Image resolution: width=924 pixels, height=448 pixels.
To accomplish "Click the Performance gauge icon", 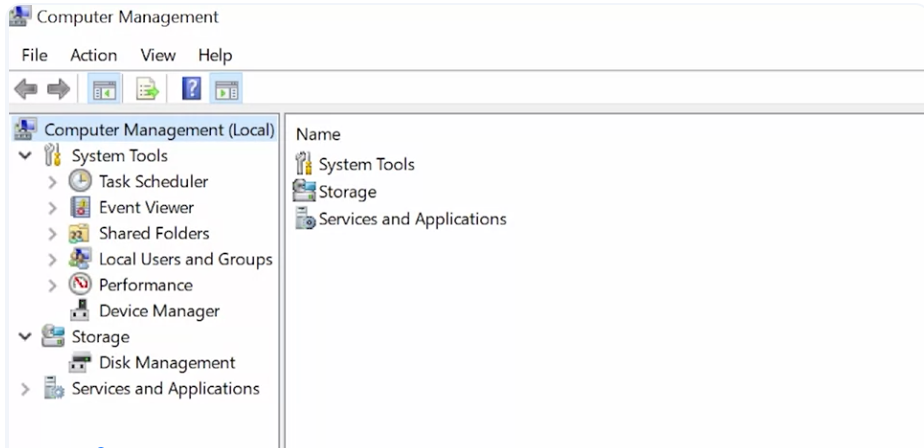I will [80, 285].
